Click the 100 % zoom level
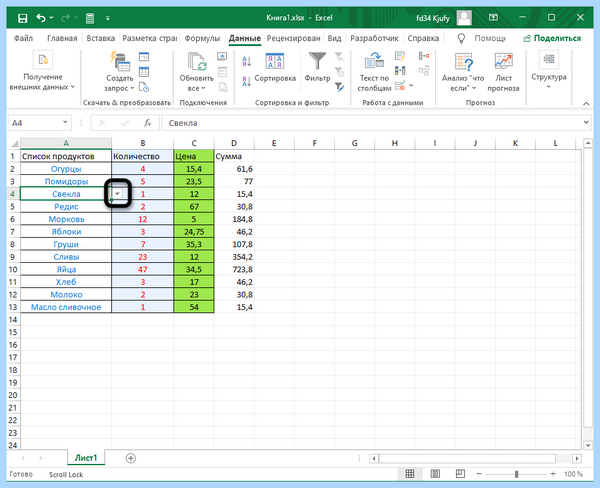Image resolution: width=600 pixels, height=488 pixels. pos(573,474)
